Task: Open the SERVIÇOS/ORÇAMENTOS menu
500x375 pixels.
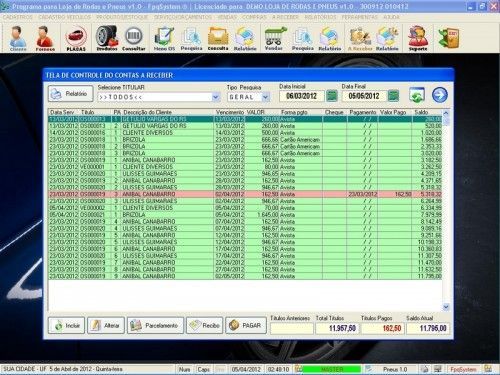Action: pos(183,17)
